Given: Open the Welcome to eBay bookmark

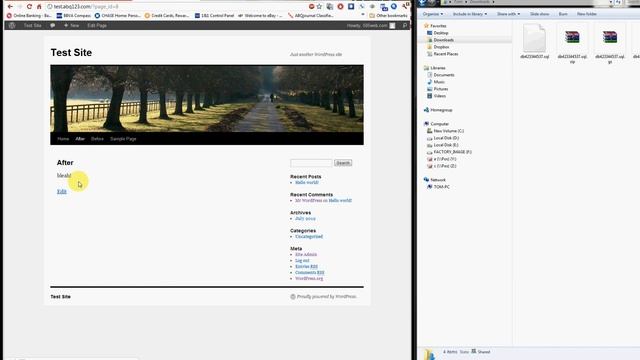Looking at the screenshot, I should (260, 16).
